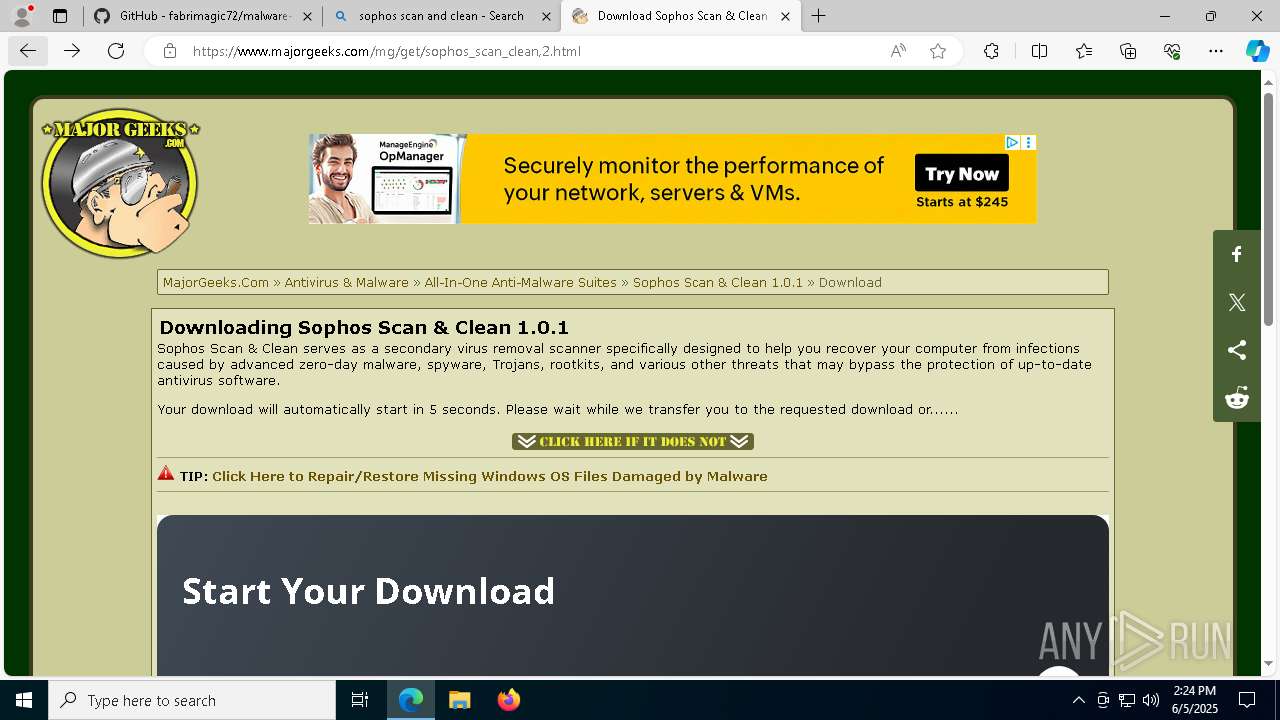This screenshot has width=1280, height=720.
Task: Click the scrollbar down arrow
Action: pos(1269,663)
